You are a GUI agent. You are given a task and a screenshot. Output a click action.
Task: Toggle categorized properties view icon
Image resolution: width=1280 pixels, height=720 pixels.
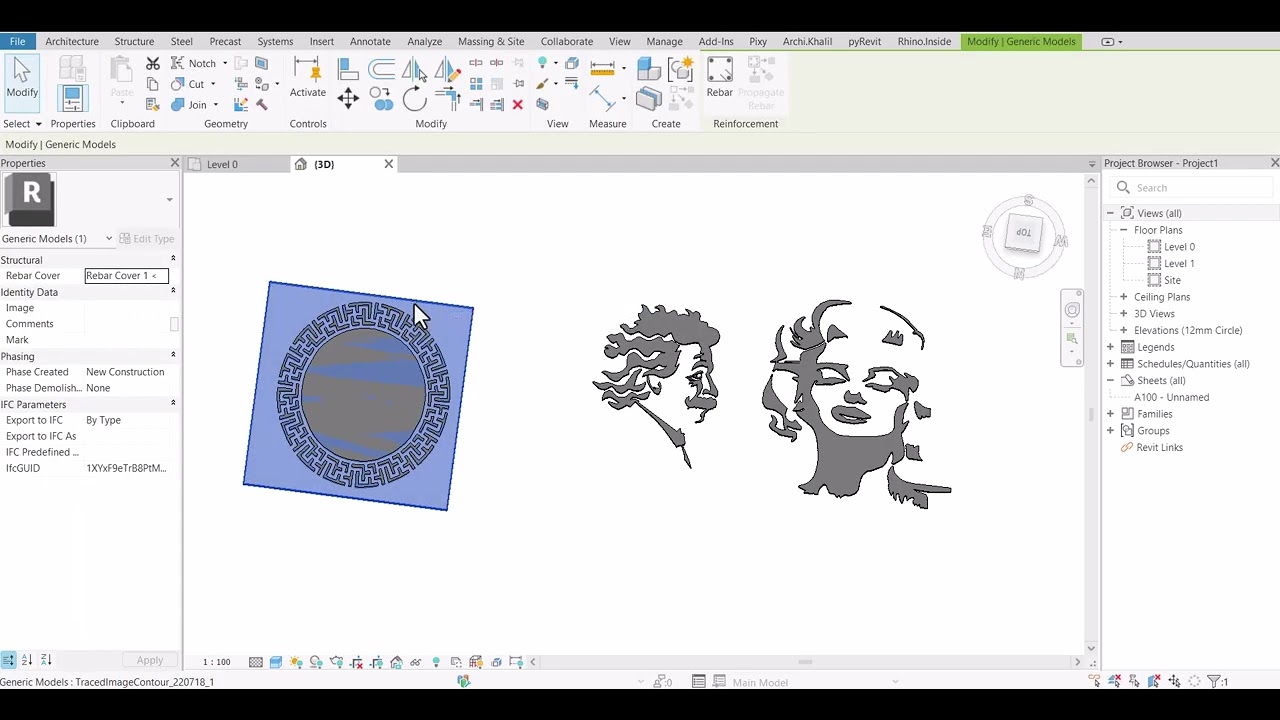coord(8,660)
